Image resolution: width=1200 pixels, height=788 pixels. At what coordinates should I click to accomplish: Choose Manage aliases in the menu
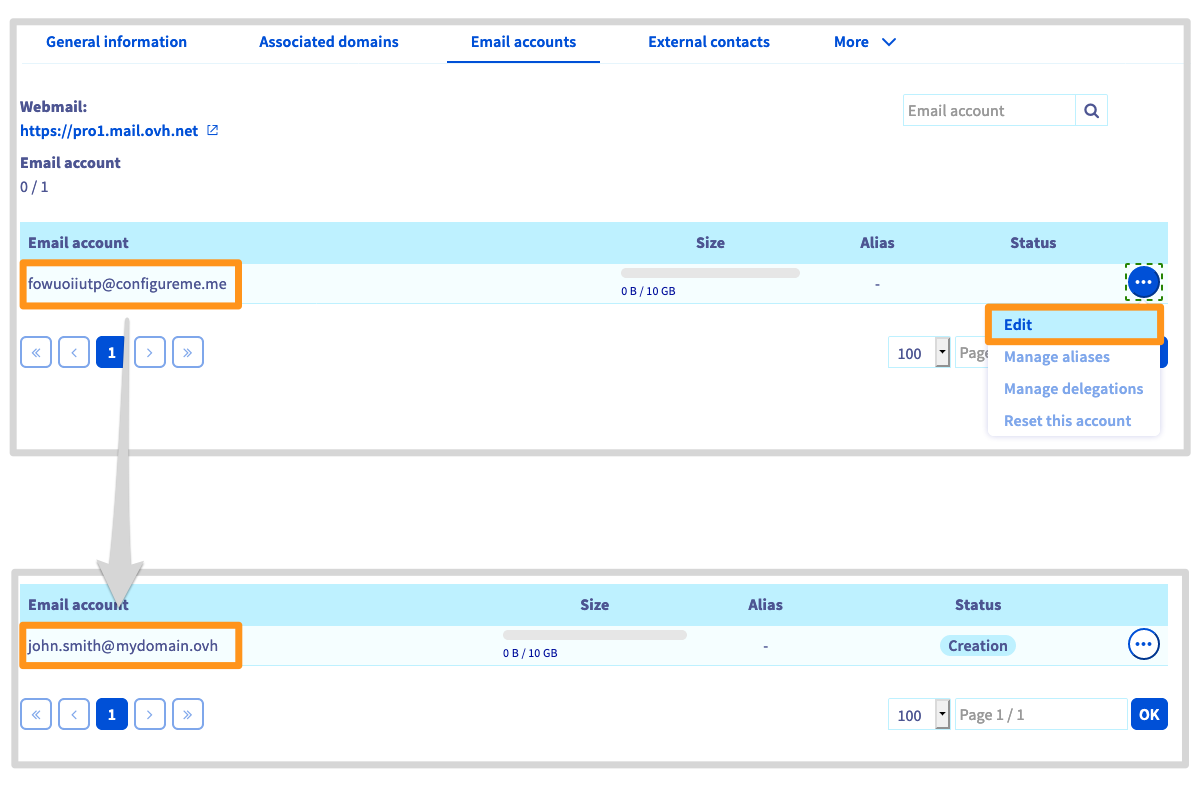point(1056,357)
